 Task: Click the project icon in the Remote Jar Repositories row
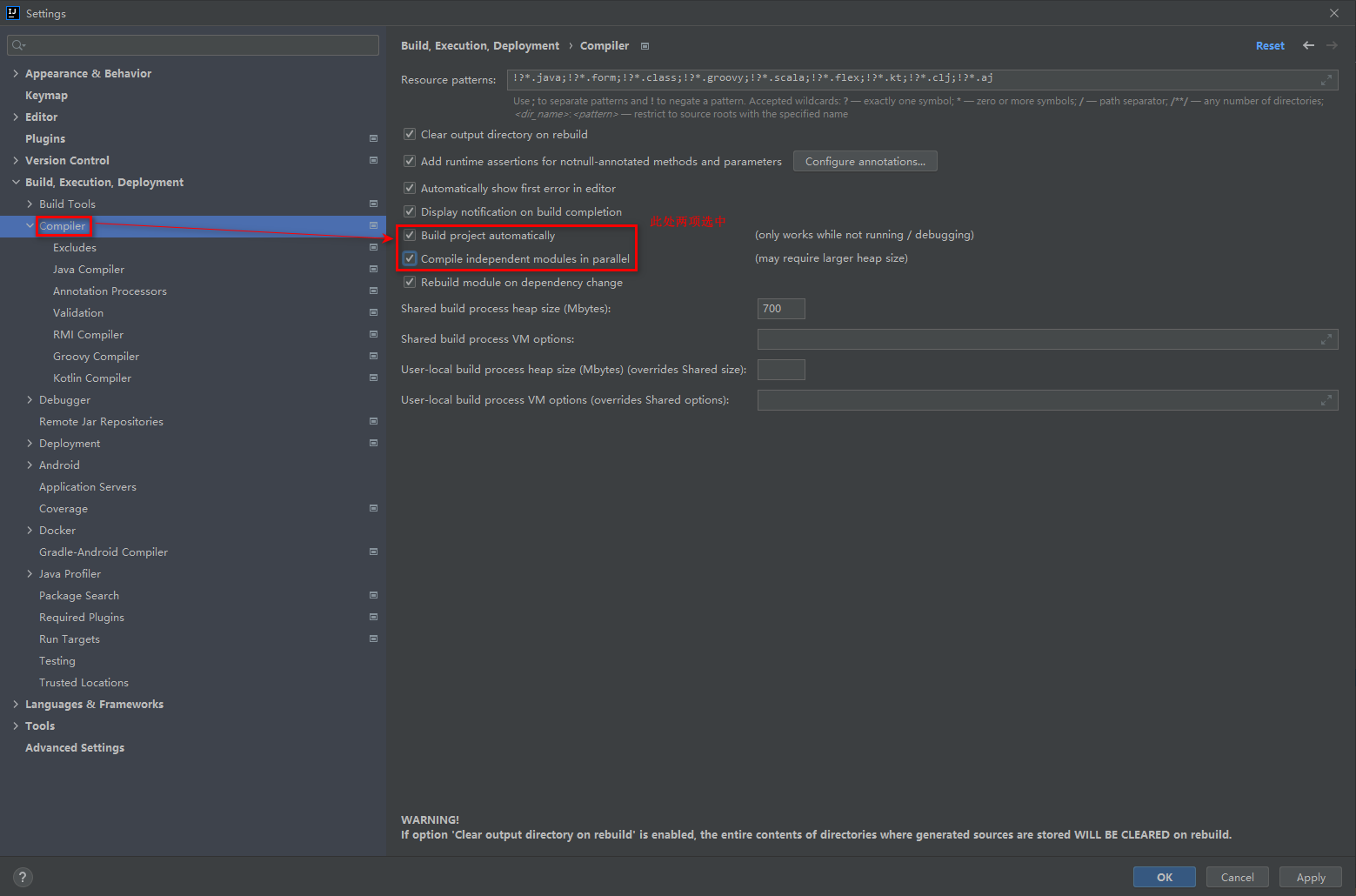(373, 421)
